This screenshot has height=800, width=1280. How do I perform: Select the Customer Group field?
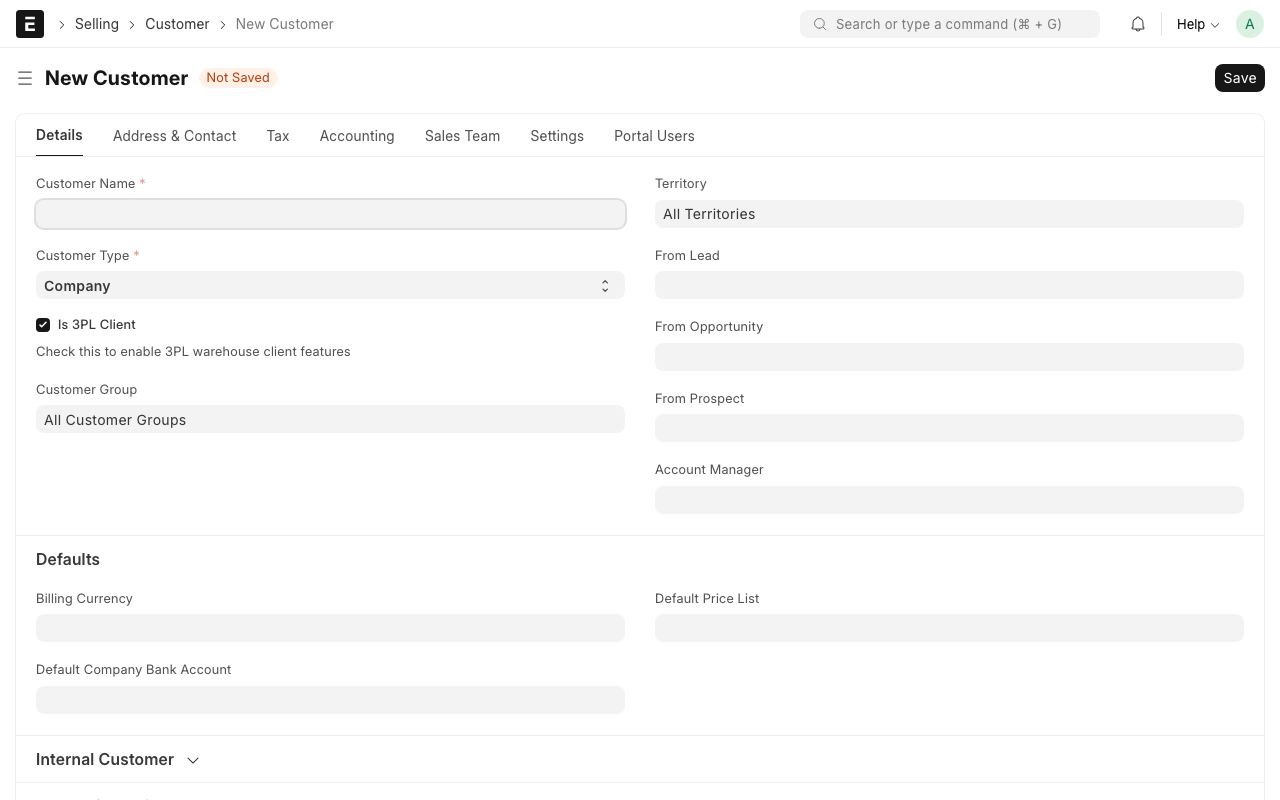coord(330,420)
